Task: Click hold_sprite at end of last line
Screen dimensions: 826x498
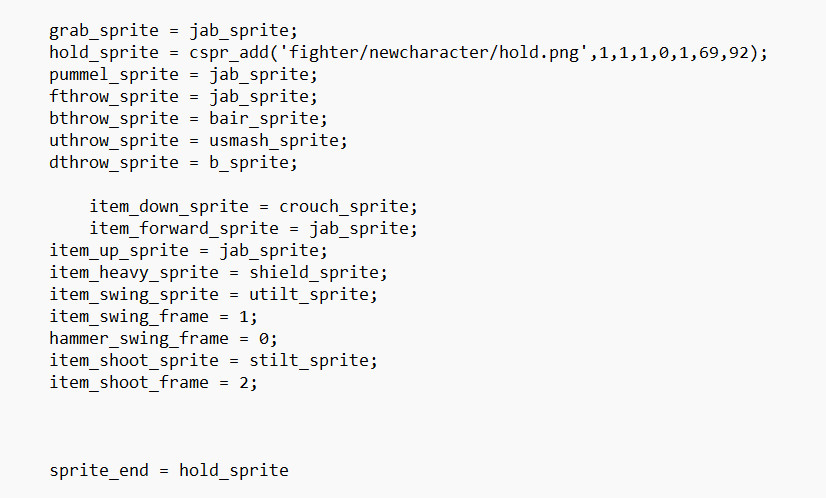Action: tap(233, 471)
